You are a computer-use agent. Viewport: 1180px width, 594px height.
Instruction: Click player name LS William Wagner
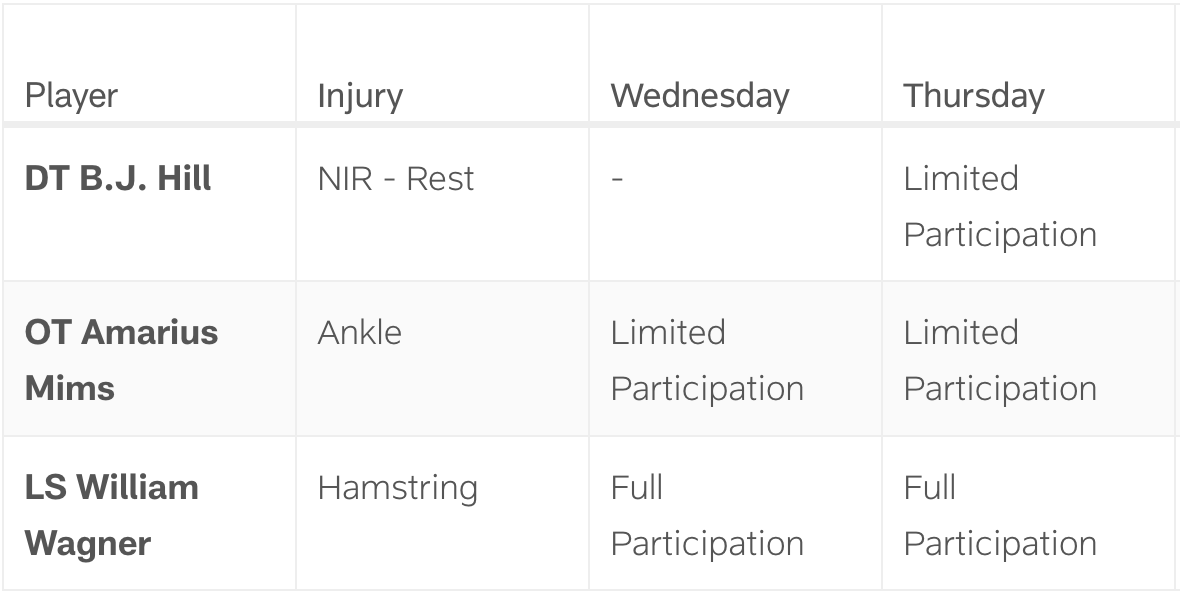(111, 515)
